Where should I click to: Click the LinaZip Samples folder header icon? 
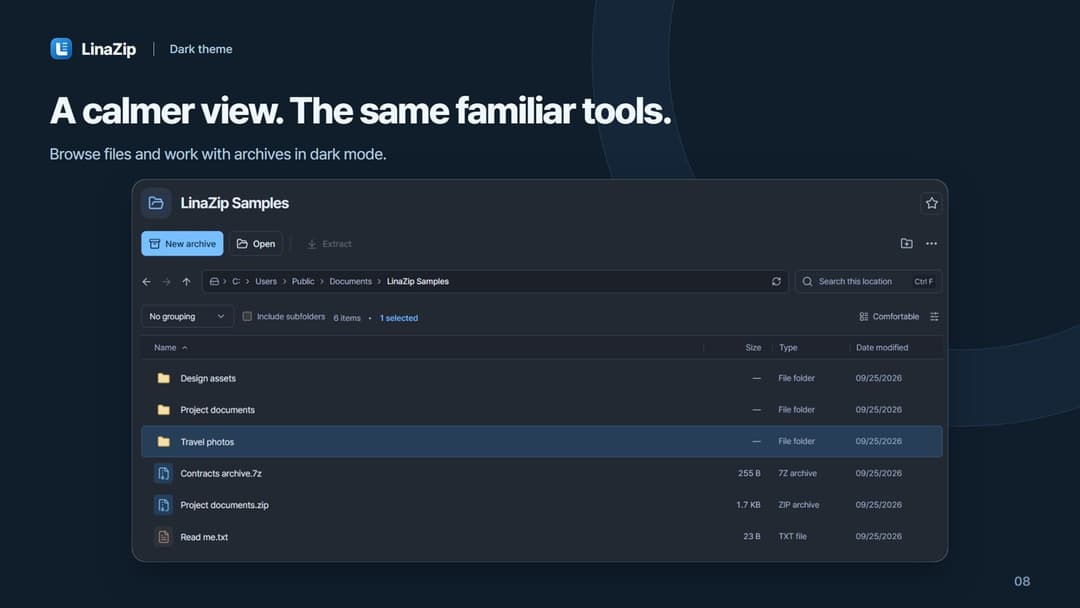[x=156, y=203]
